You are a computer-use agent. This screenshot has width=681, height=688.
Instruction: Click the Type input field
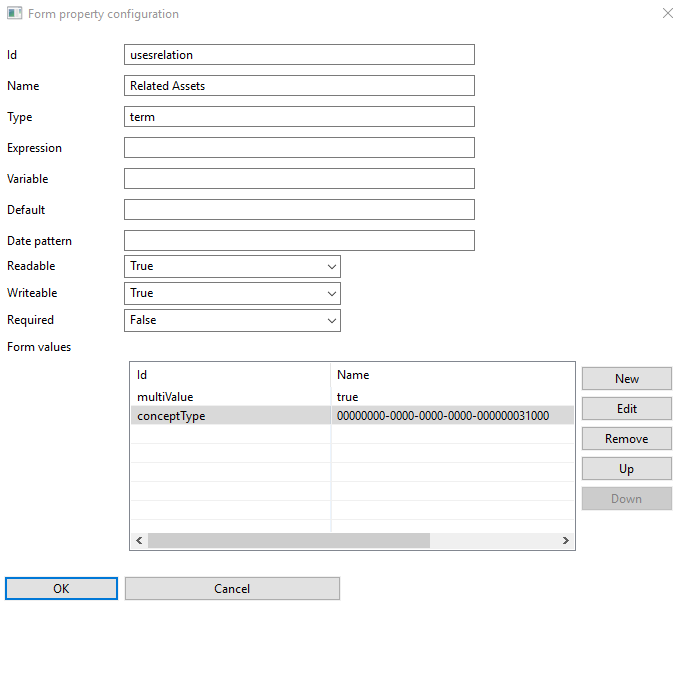click(298, 117)
